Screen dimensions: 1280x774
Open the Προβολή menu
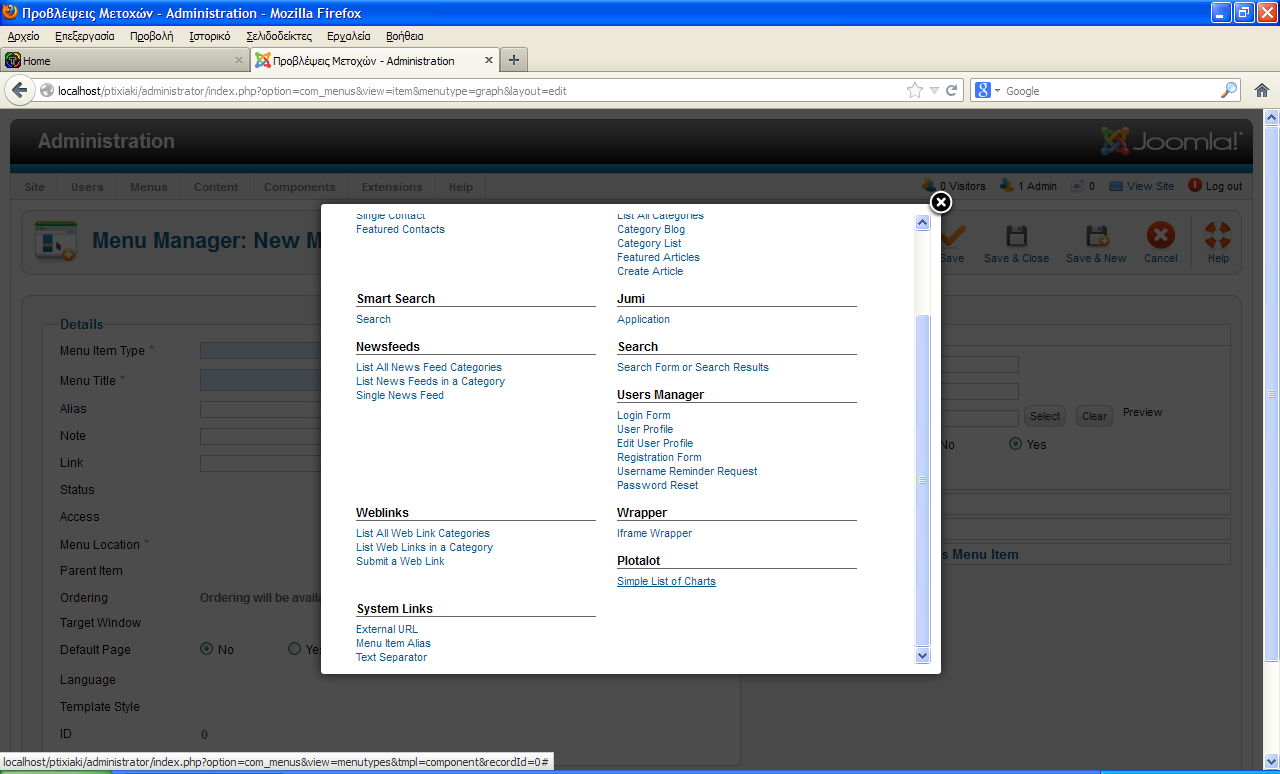(x=152, y=36)
